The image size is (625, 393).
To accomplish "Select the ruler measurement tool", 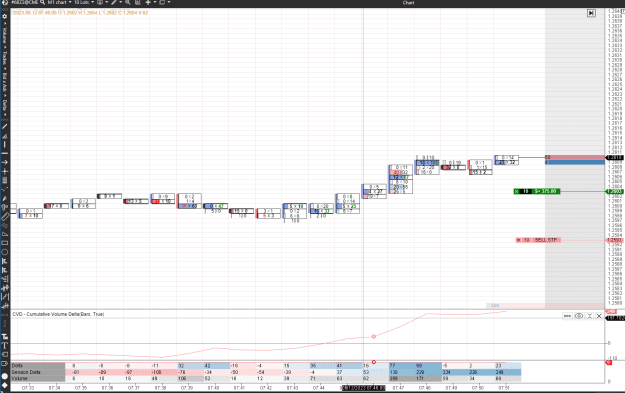I will [5, 216].
